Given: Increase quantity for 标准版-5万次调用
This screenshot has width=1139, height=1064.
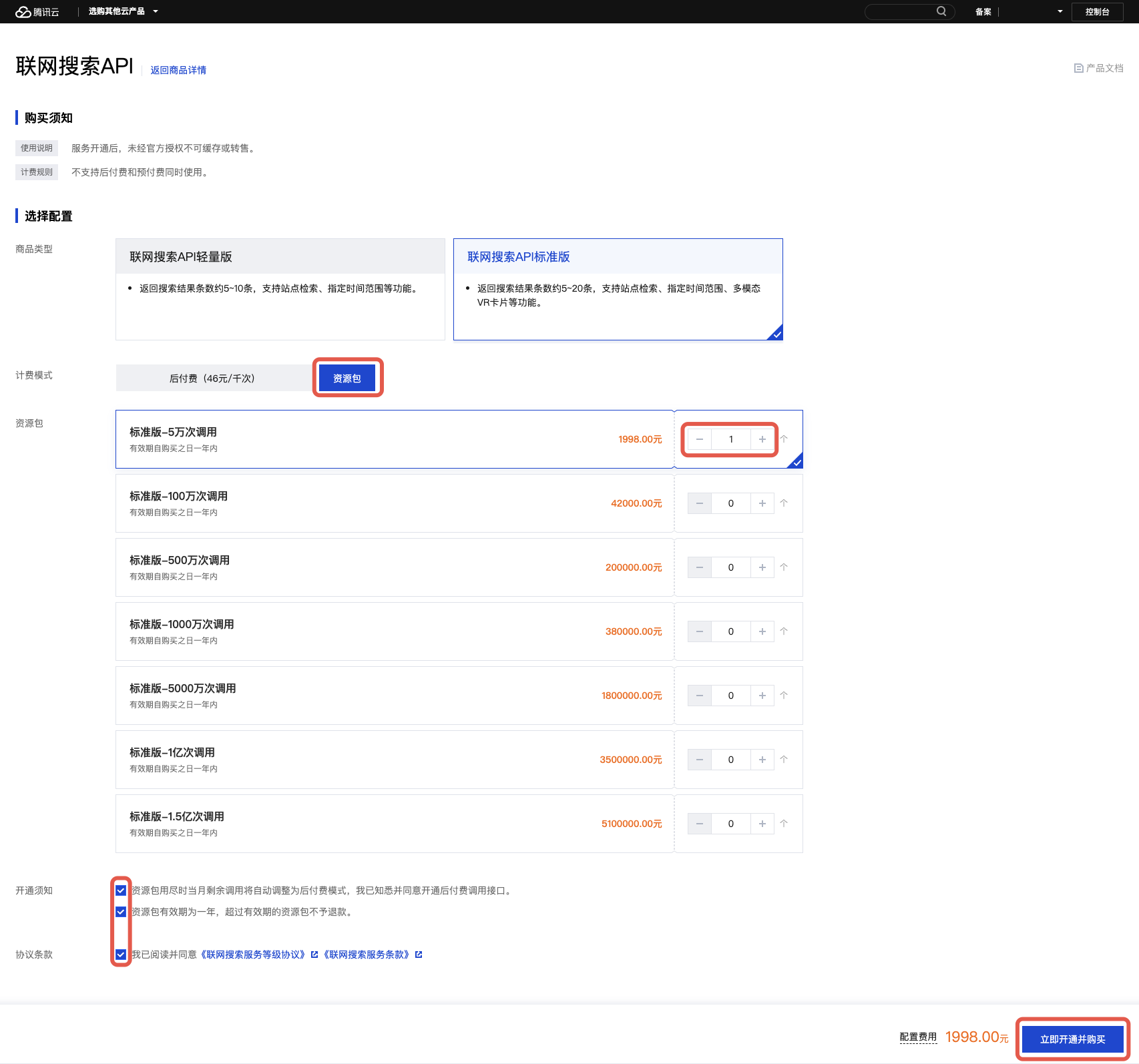Looking at the screenshot, I should point(762,439).
